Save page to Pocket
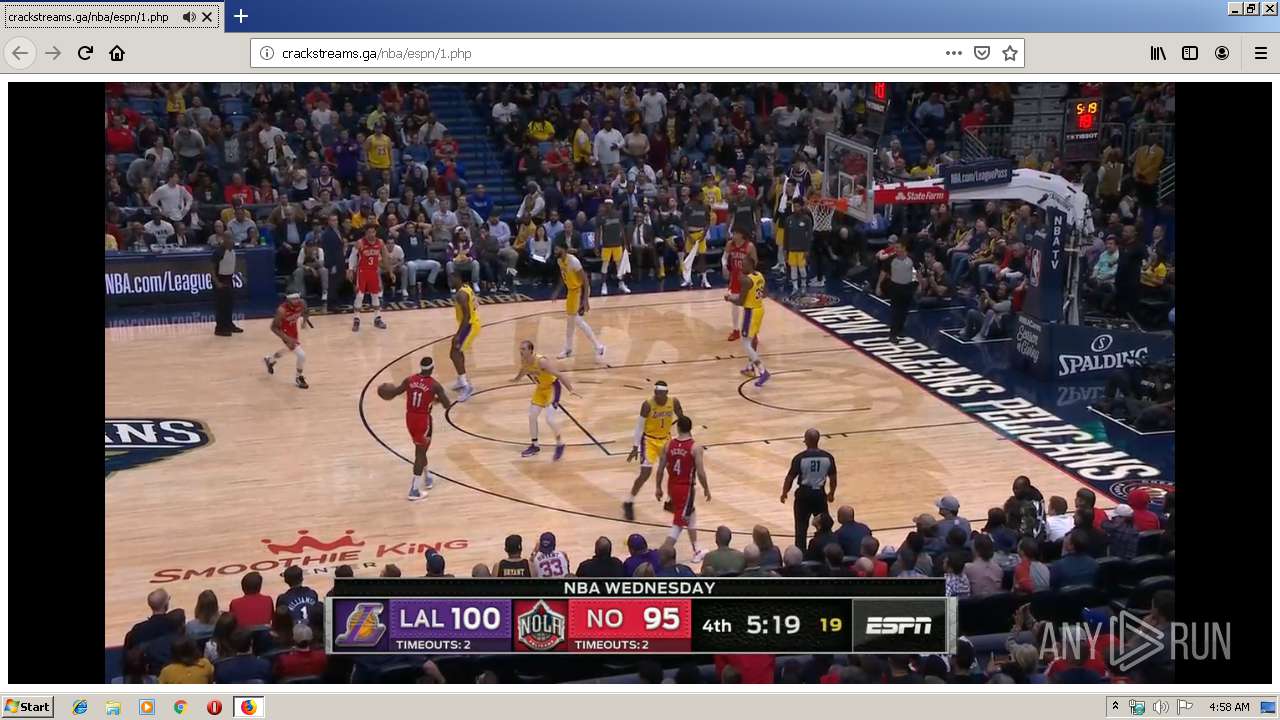This screenshot has height=720, width=1280. click(x=982, y=53)
